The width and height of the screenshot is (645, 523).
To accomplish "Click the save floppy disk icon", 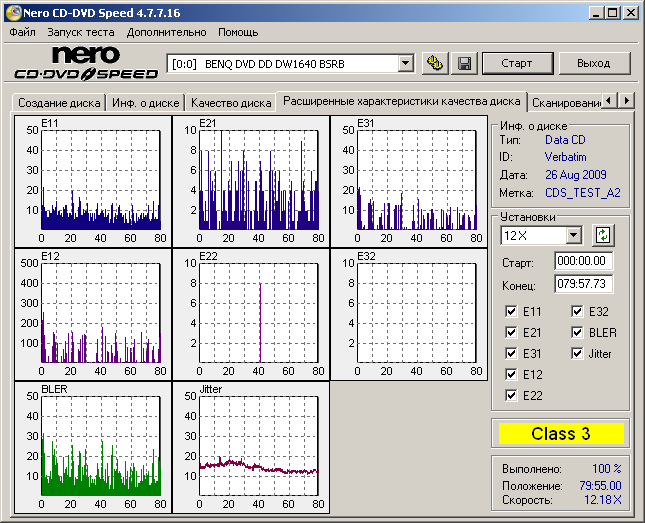I will point(464,63).
